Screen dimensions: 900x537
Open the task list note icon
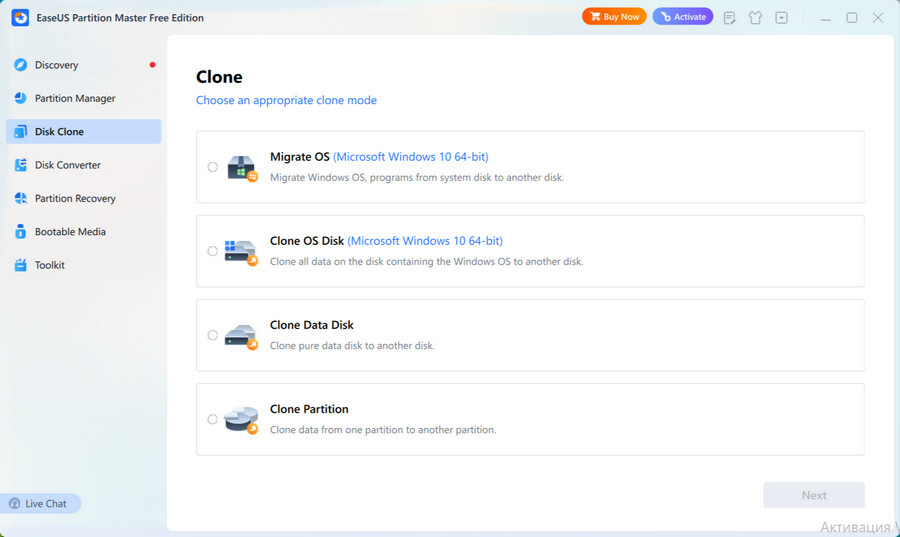tap(730, 18)
